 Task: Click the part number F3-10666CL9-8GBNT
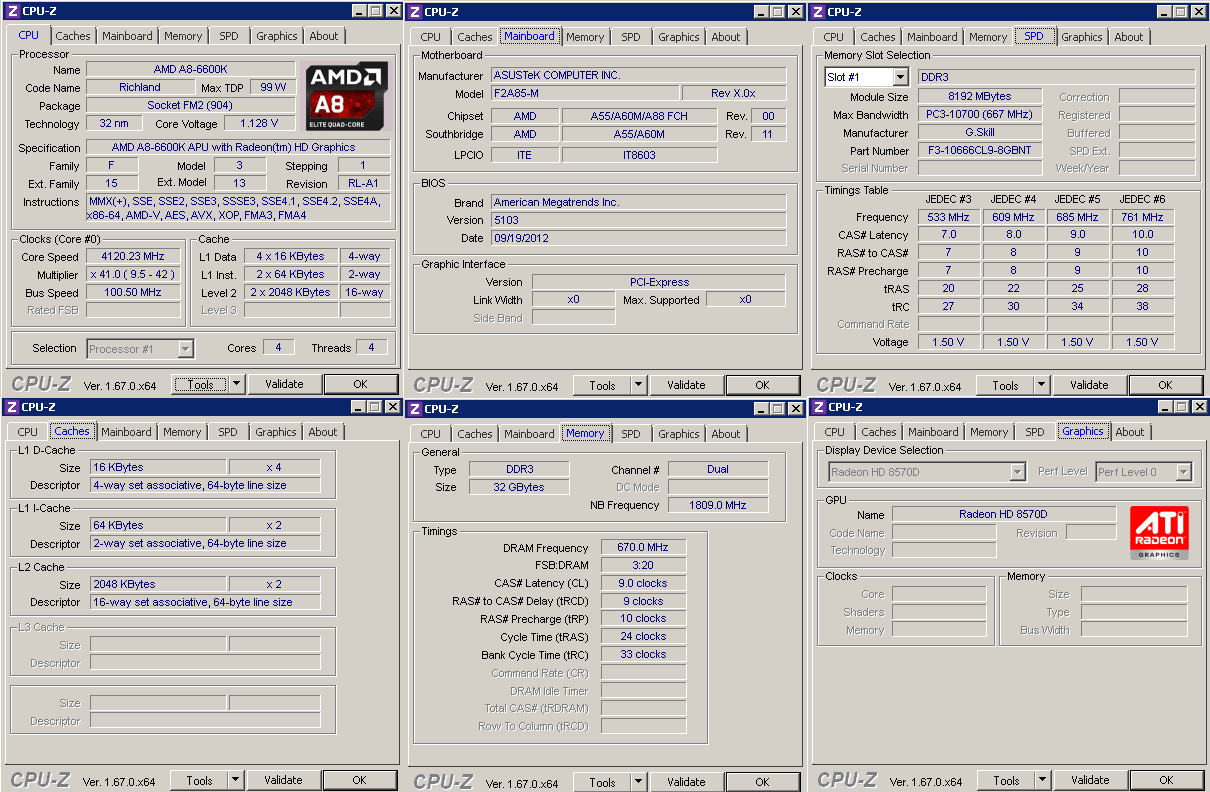[980, 150]
